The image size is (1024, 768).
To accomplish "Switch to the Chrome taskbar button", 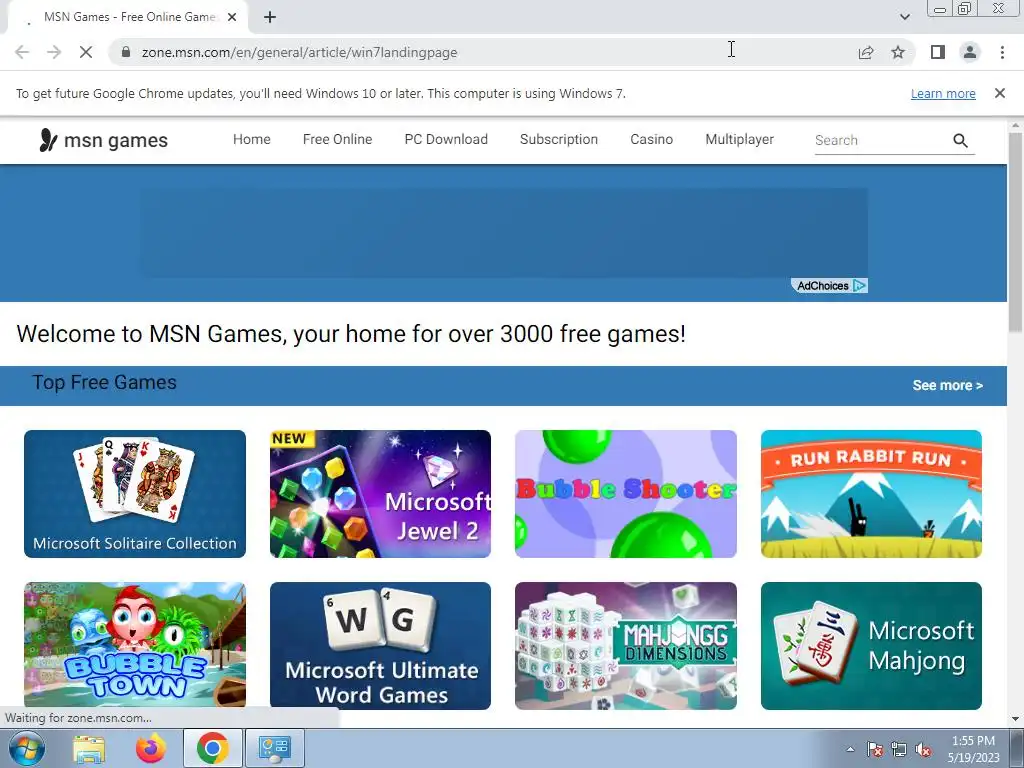I will click(212, 748).
